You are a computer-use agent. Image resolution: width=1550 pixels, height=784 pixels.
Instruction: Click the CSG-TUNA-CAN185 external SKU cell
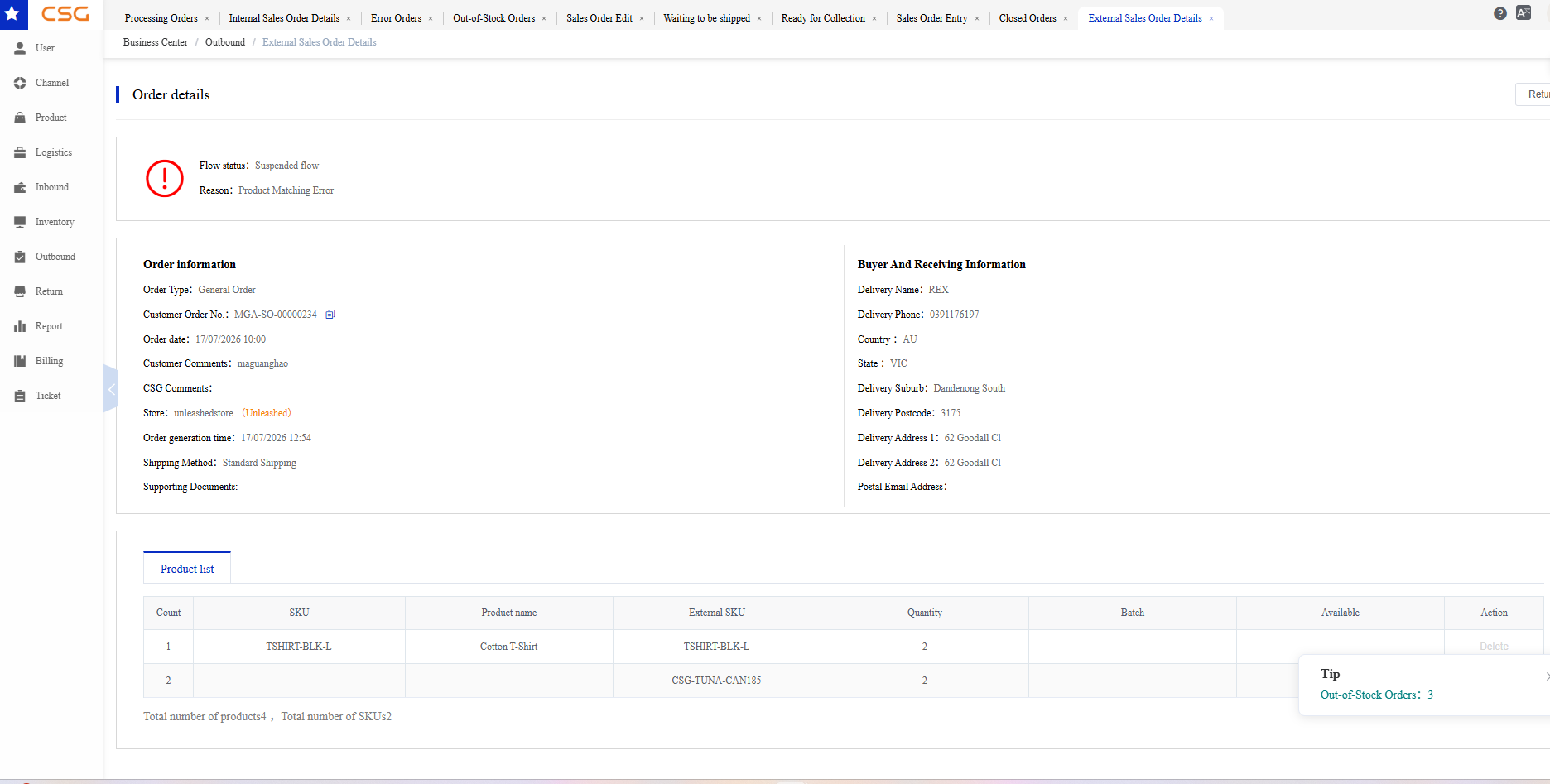click(717, 681)
